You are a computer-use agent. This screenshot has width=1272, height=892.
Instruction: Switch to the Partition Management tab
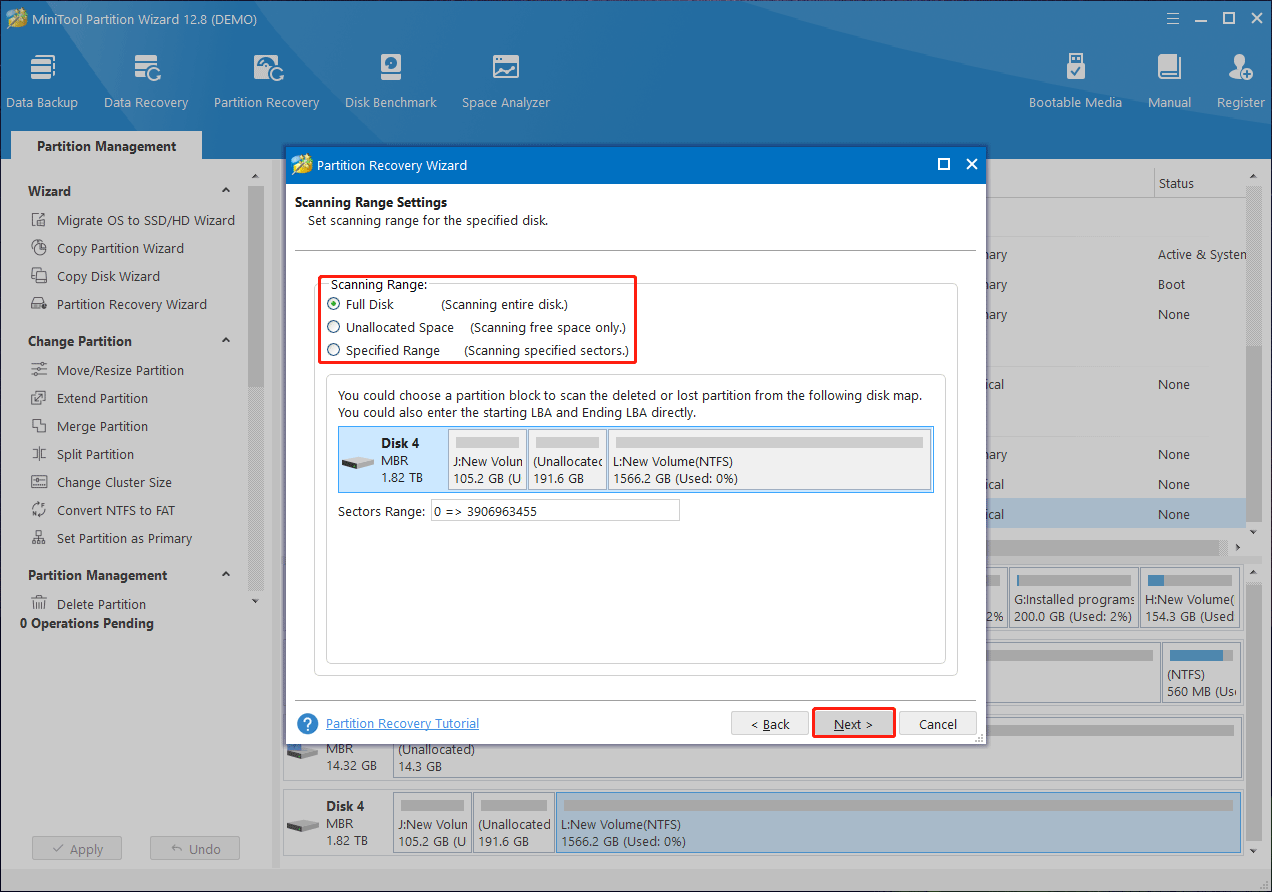point(106,146)
